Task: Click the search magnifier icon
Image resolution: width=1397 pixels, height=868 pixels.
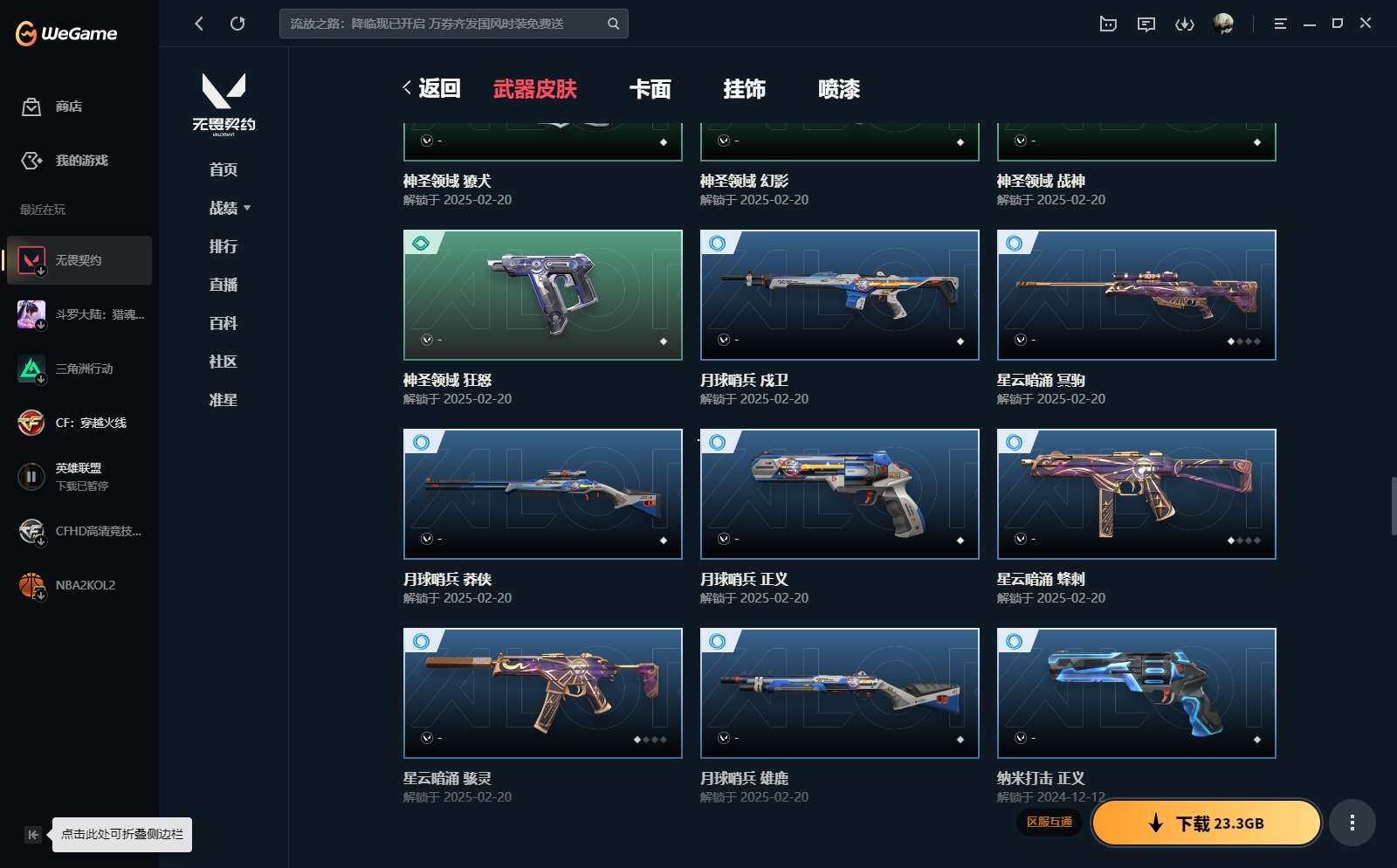Action: point(613,24)
